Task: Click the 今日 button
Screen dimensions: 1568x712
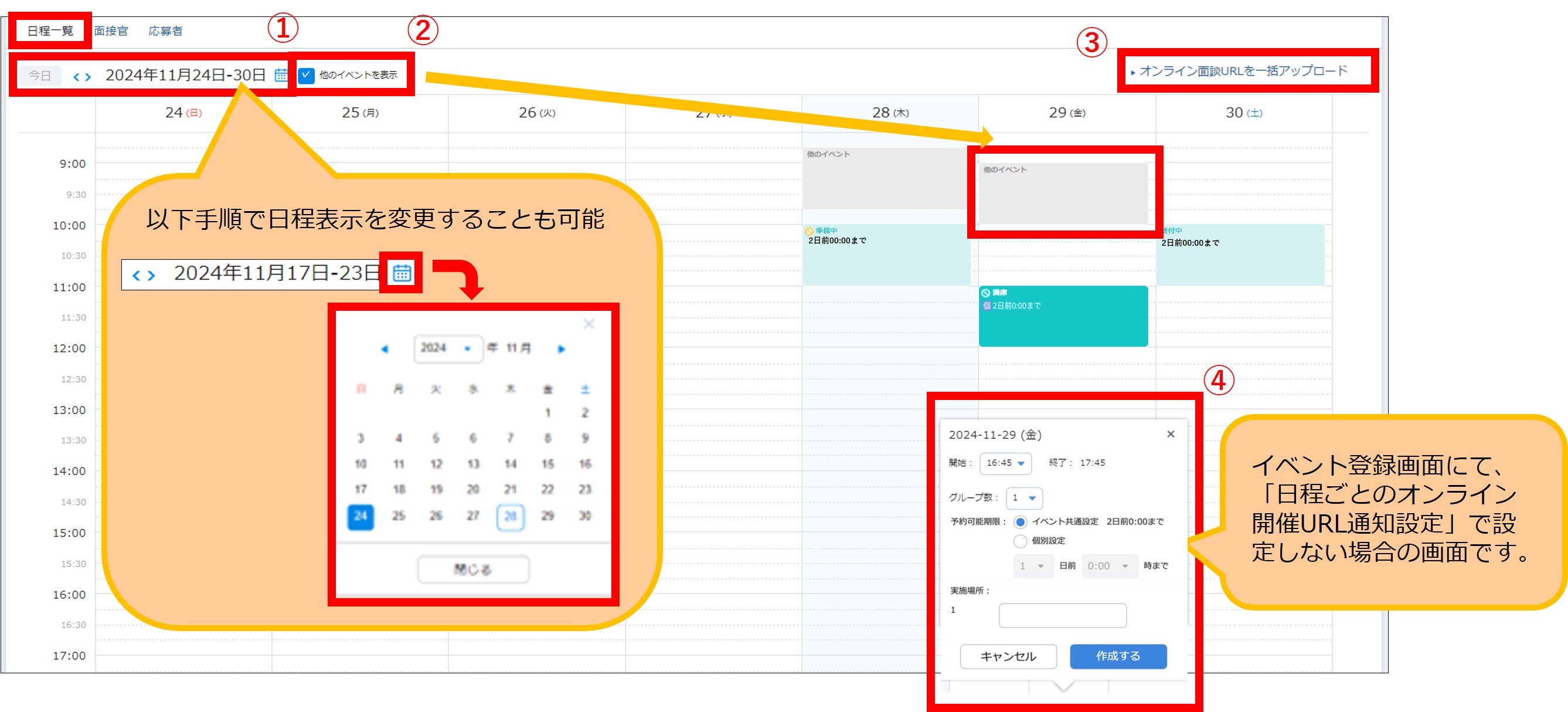Action: (x=40, y=76)
